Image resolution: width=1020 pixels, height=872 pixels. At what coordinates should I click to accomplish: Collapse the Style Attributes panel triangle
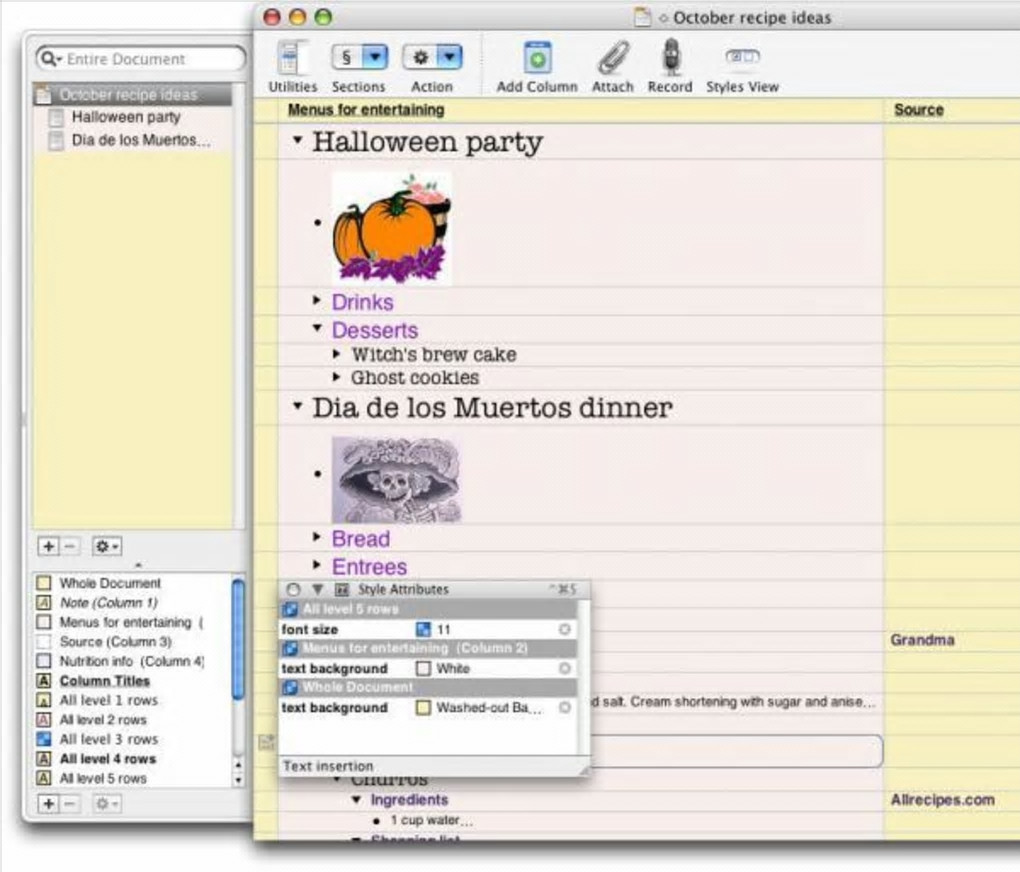tap(317, 590)
